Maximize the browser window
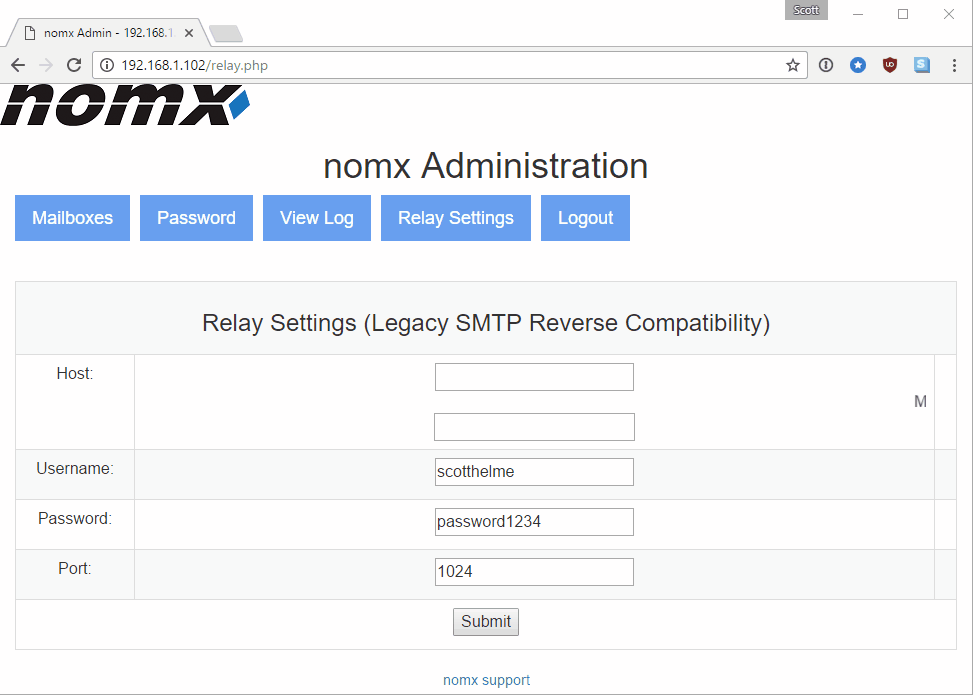 903,14
